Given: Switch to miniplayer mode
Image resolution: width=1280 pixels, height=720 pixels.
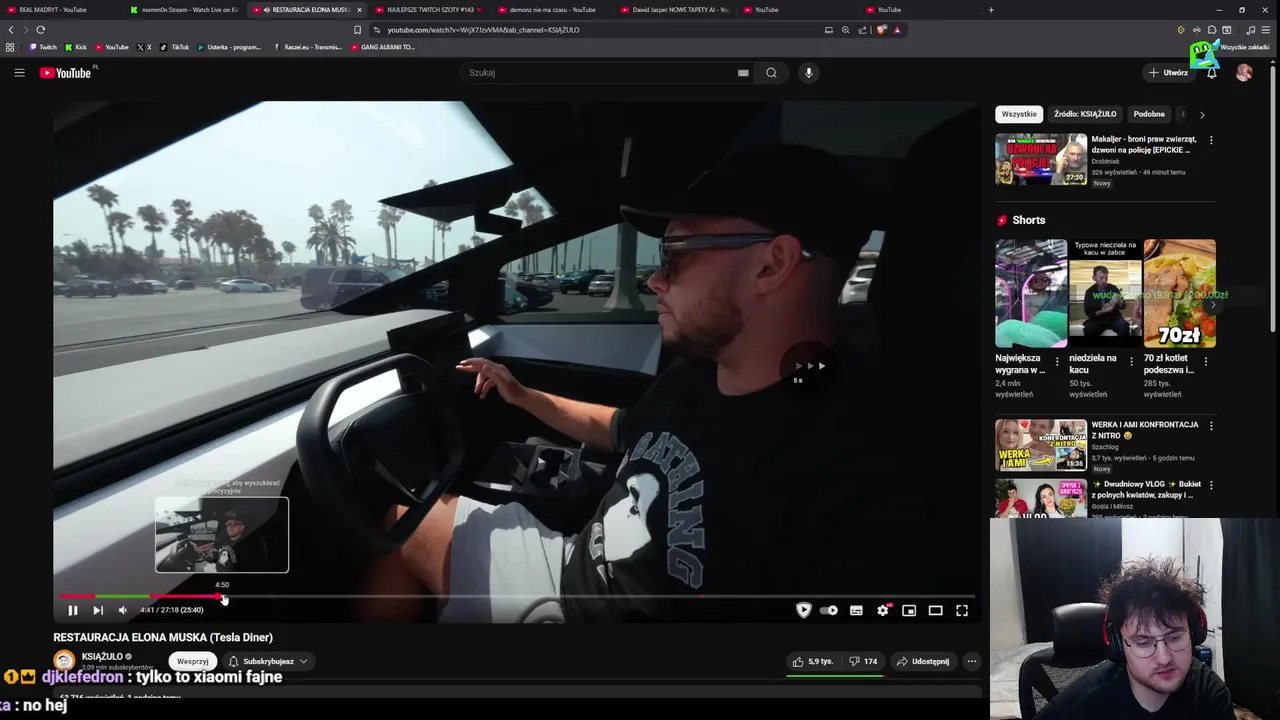Looking at the screenshot, I should [x=909, y=610].
